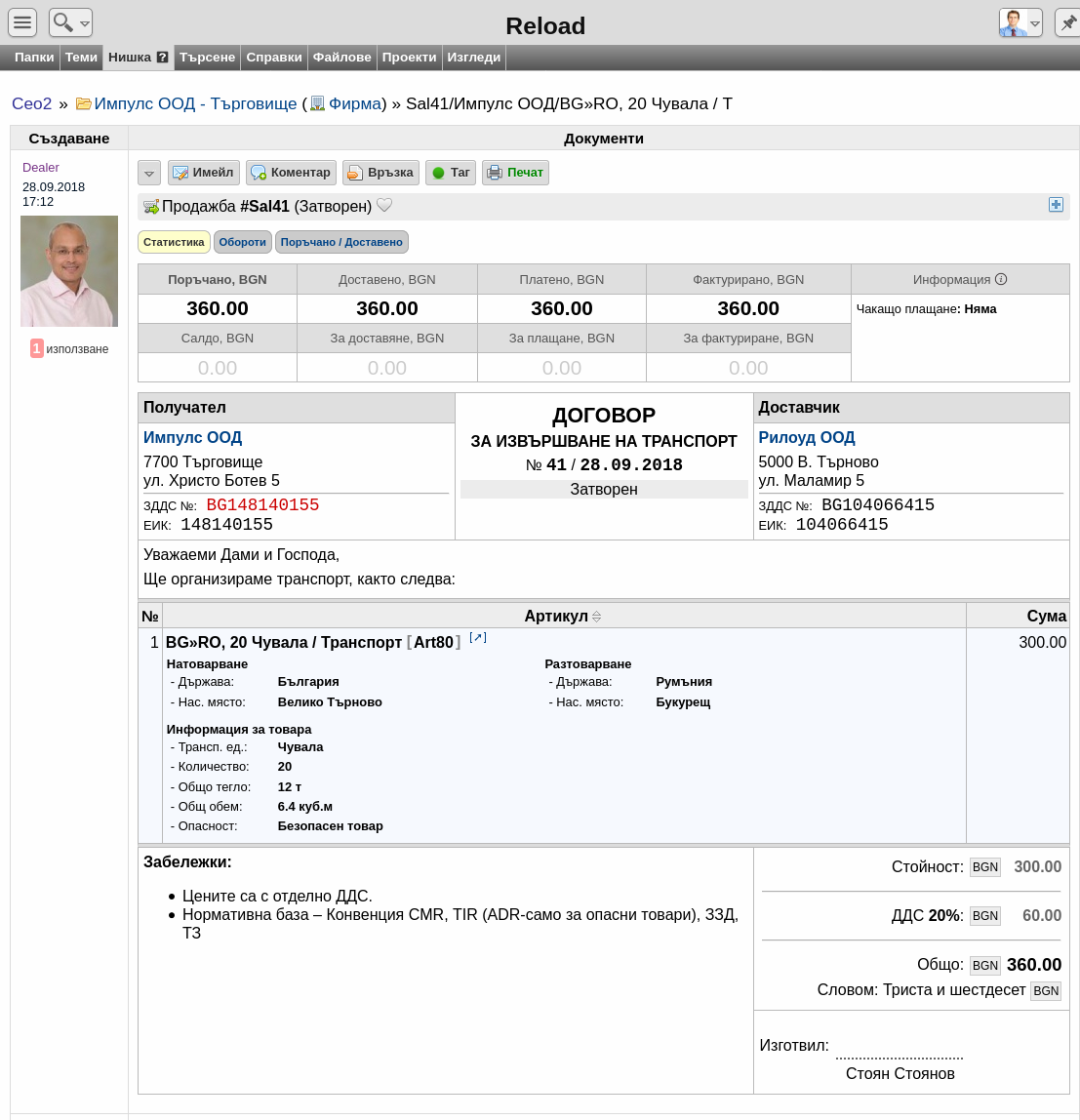The width and height of the screenshot is (1080, 1120).
Task: Open the article external link icon next to Art80
Action: 478,638
